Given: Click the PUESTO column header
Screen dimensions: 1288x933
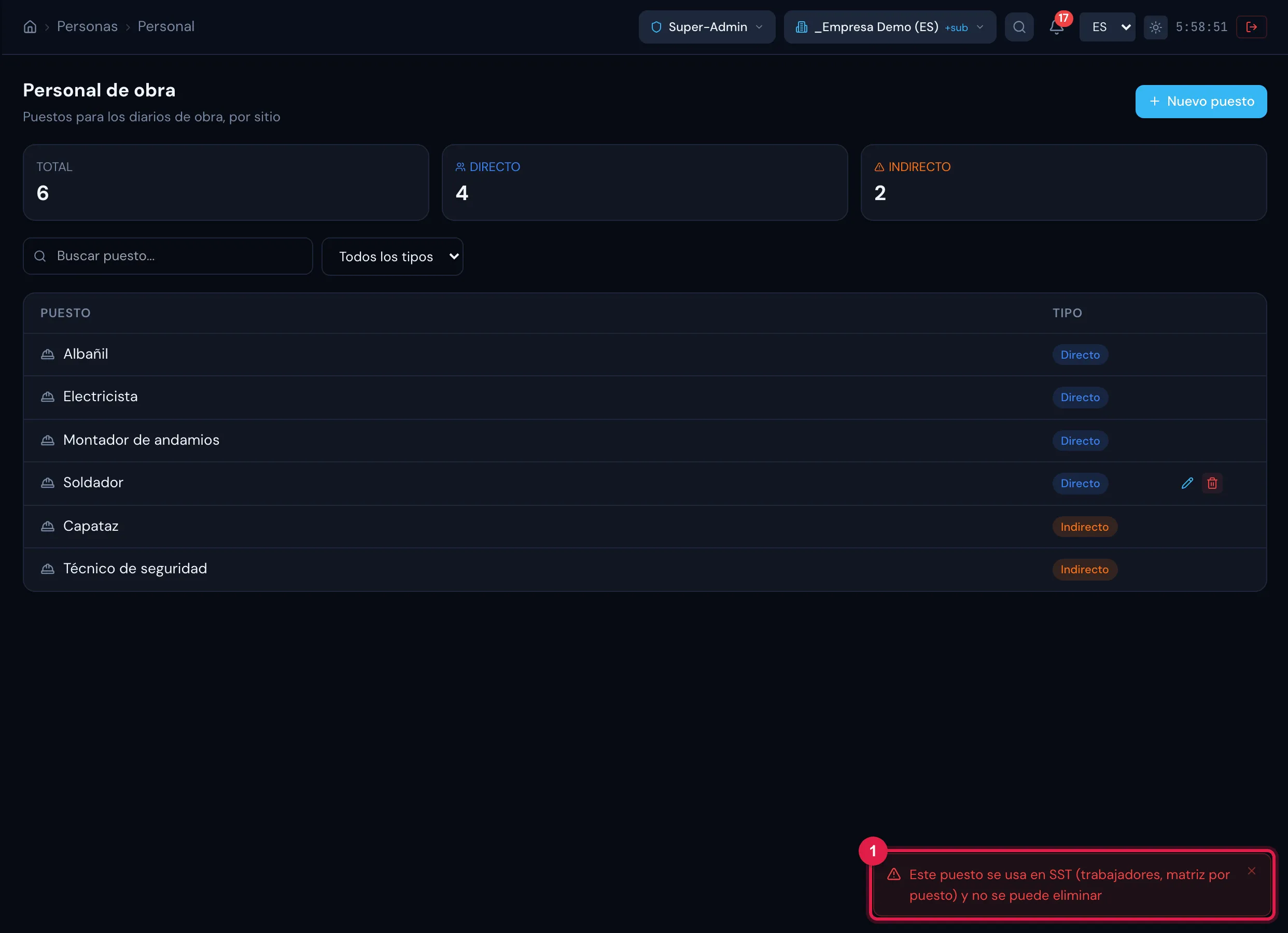Looking at the screenshot, I should [65, 313].
